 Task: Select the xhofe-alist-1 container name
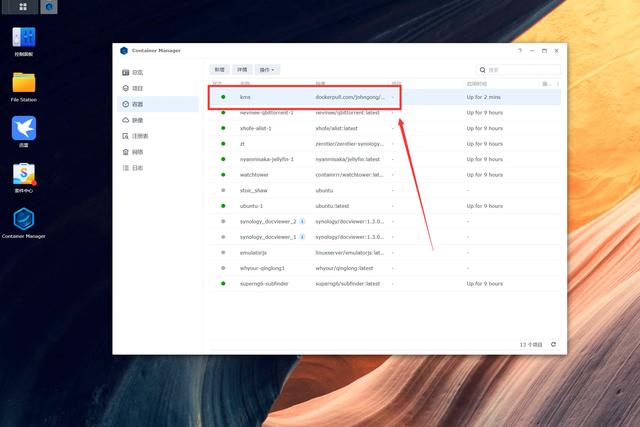256,128
